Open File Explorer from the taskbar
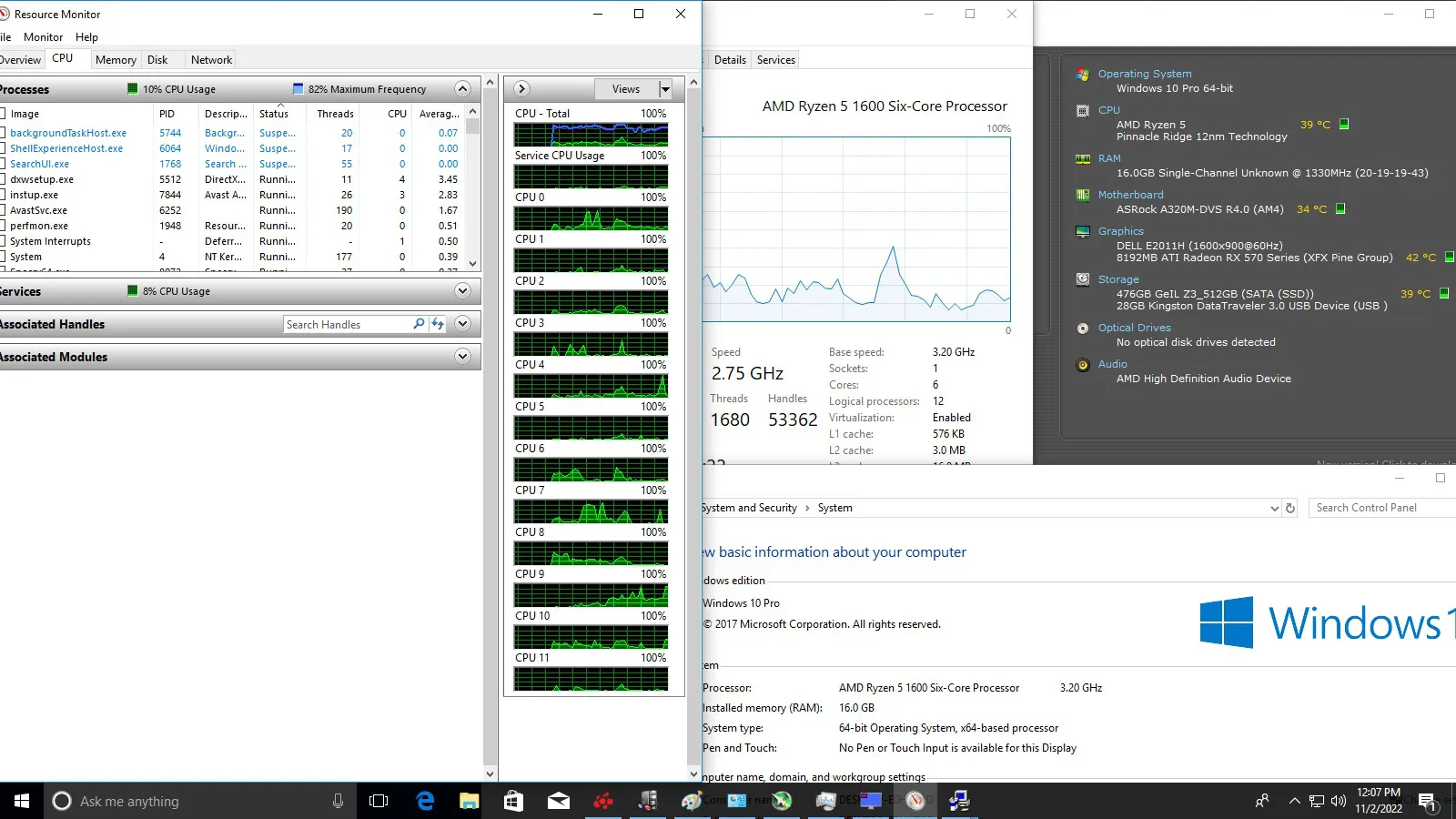This screenshot has height=819, width=1456. tap(469, 801)
